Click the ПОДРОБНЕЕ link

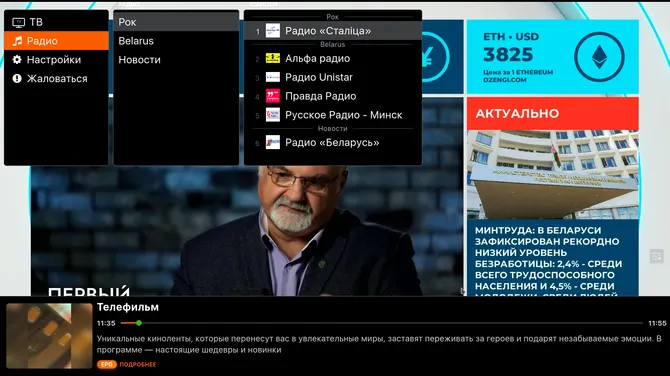pos(138,364)
